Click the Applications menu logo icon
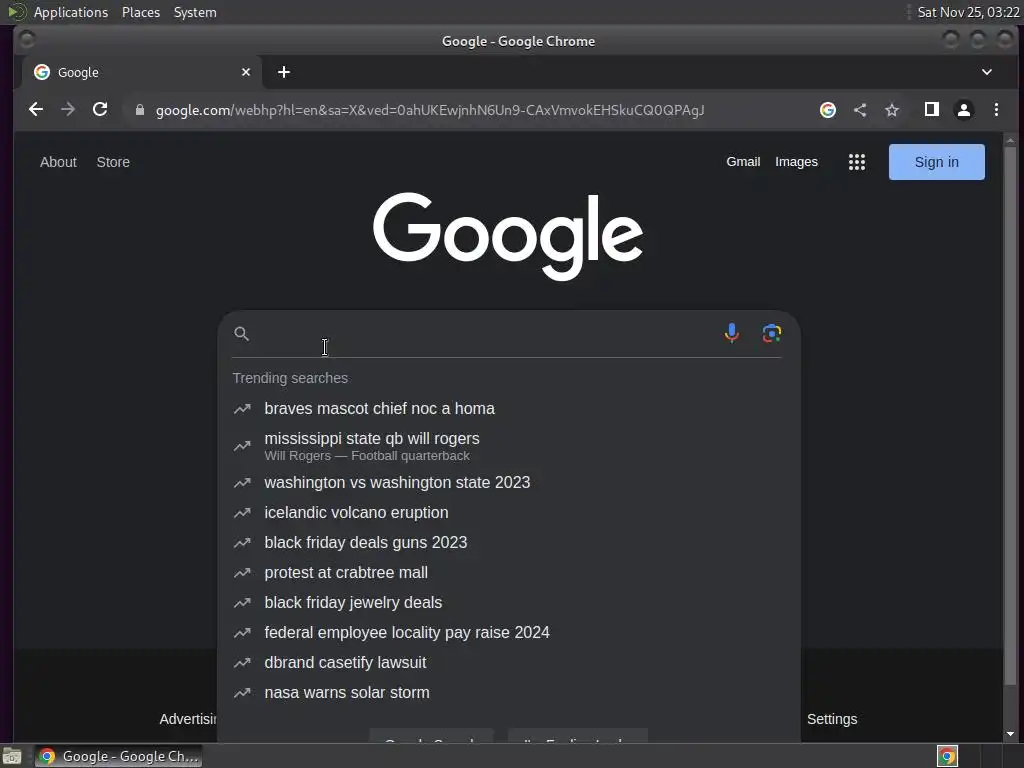Viewport: 1024px width, 768px height. 17,12
